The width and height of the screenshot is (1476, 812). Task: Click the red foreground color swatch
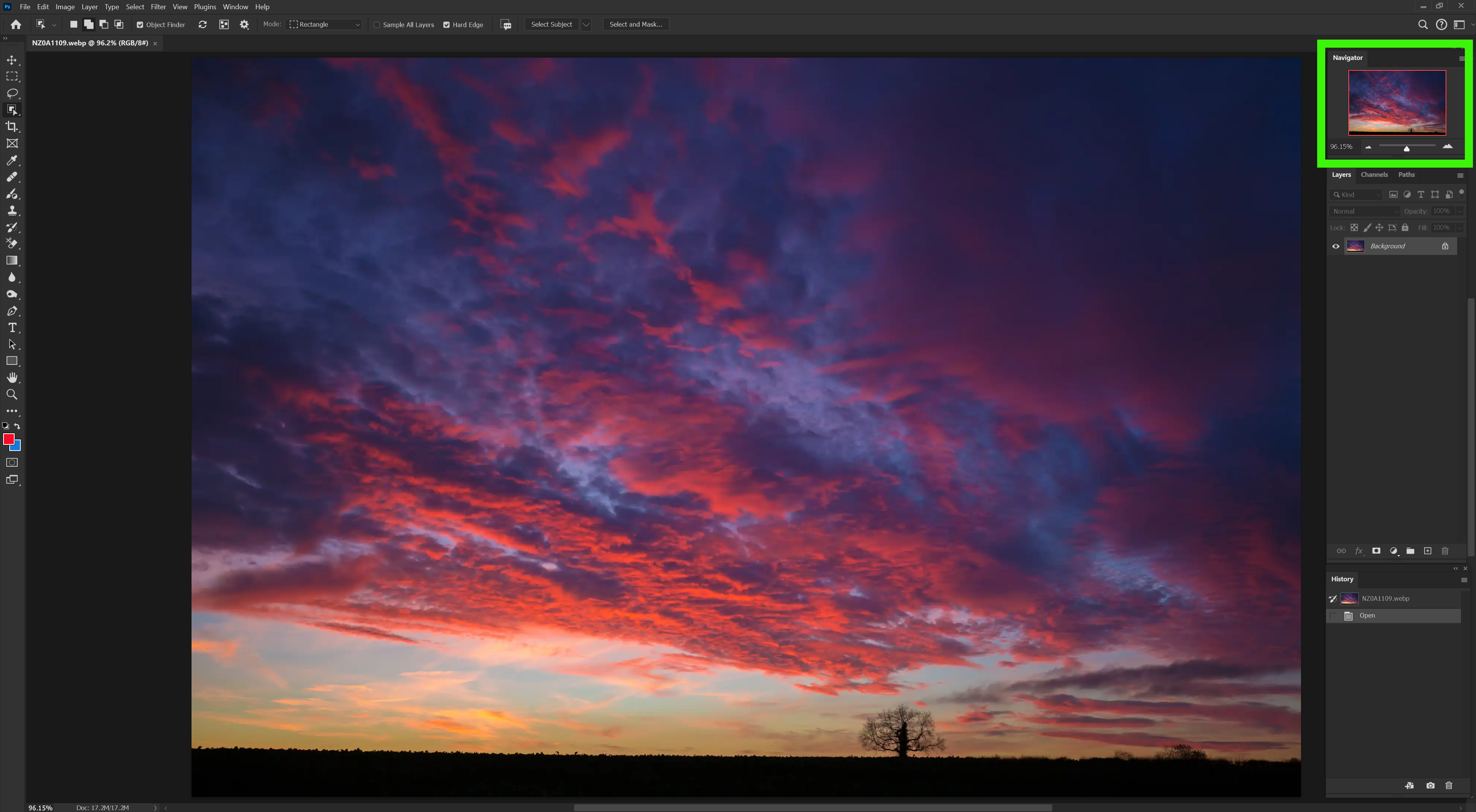[x=9, y=439]
